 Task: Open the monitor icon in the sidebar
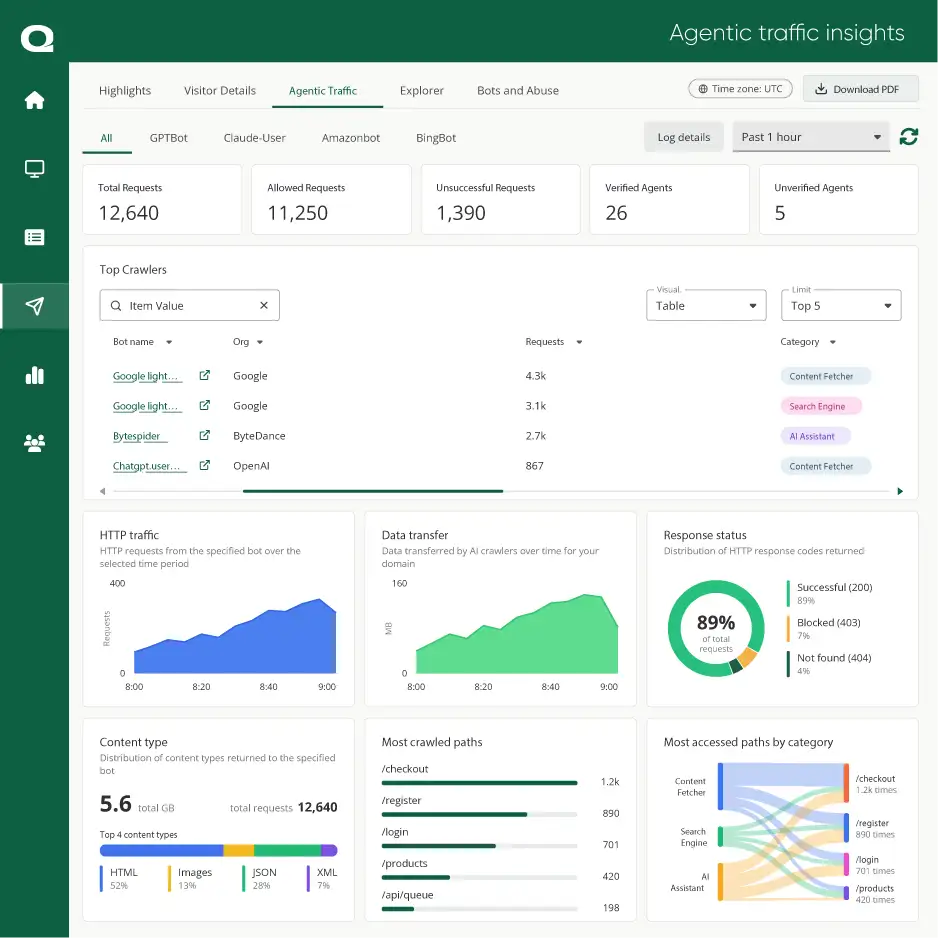pos(34,169)
